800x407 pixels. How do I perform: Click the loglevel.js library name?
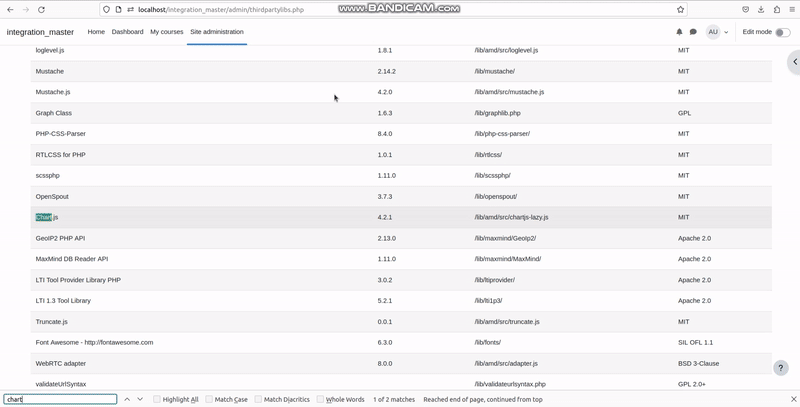click(50, 50)
